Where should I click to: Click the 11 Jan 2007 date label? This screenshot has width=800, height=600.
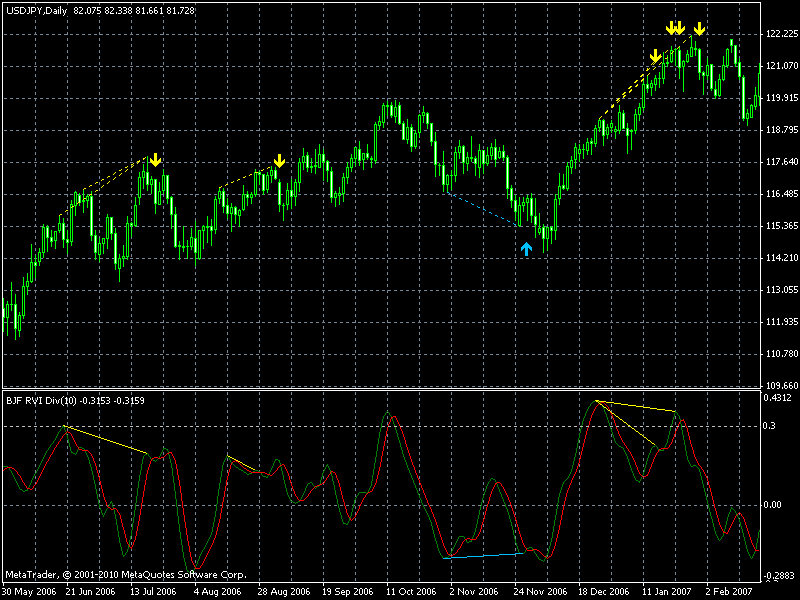(667, 592)
